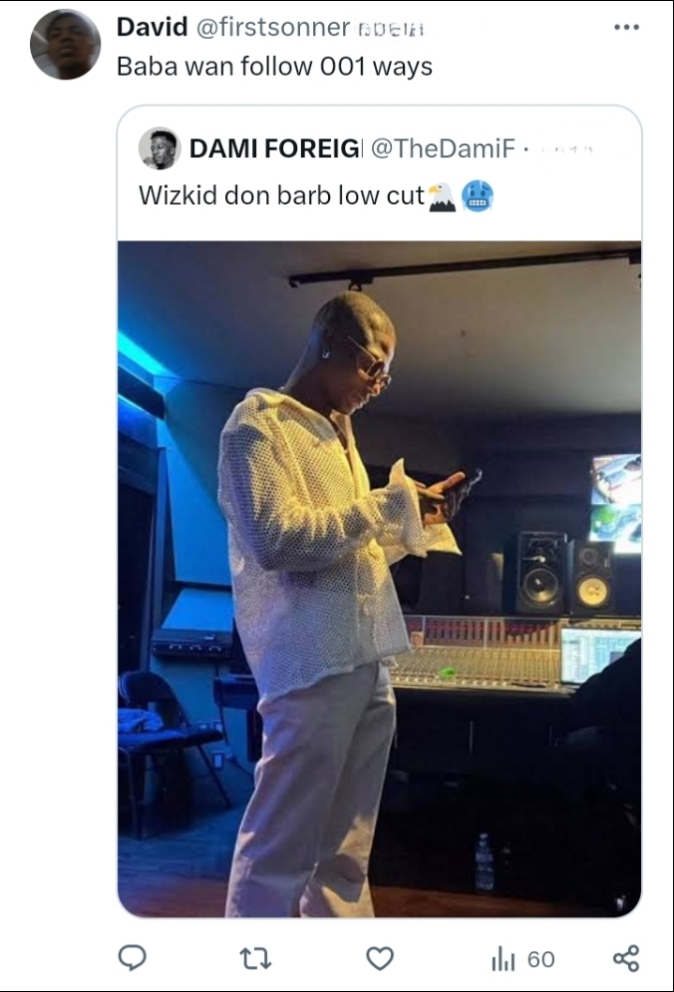This screenshot has height=992, width=674.
Task: Click DAMI FOREIGN's small avatar
Action: pyautogui.click(x=159, y=149)
